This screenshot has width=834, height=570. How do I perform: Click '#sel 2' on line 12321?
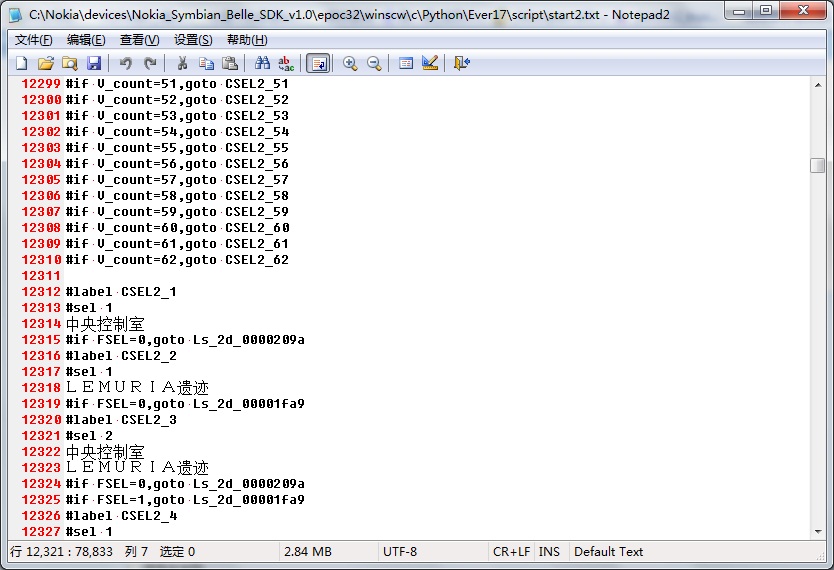coord(89,435)
